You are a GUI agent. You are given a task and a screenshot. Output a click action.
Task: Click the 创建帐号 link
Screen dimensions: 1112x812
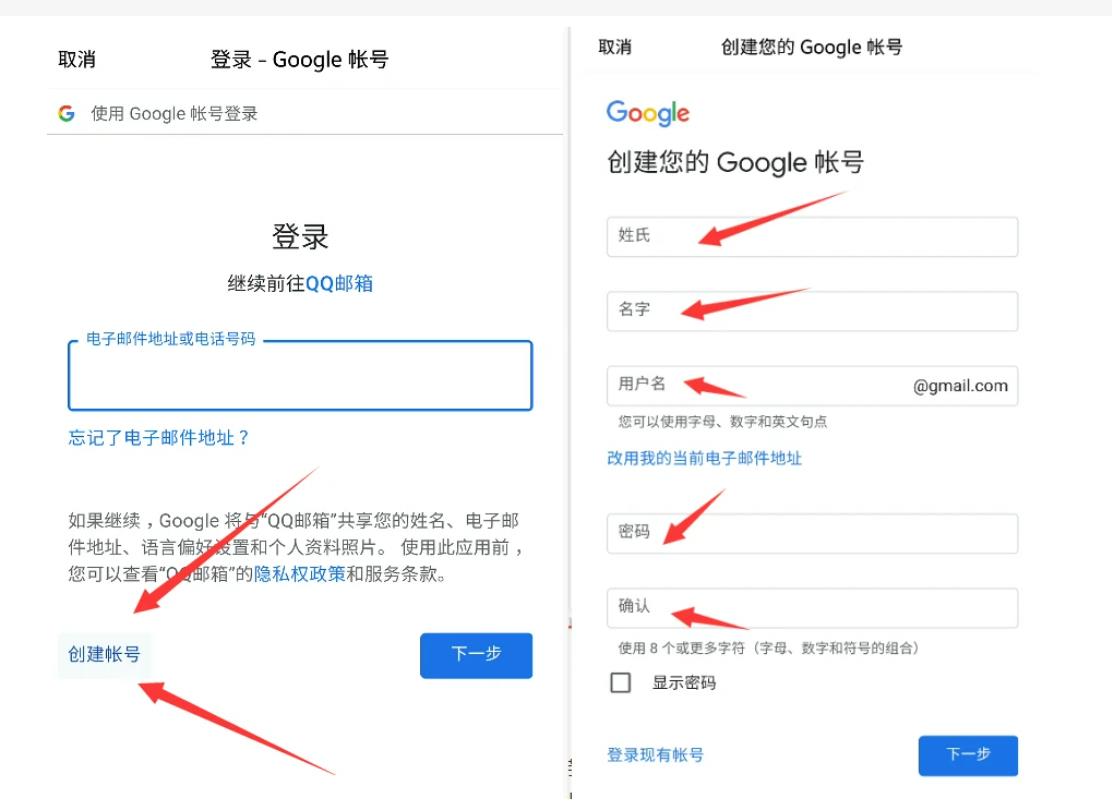[x=104, y=654]
